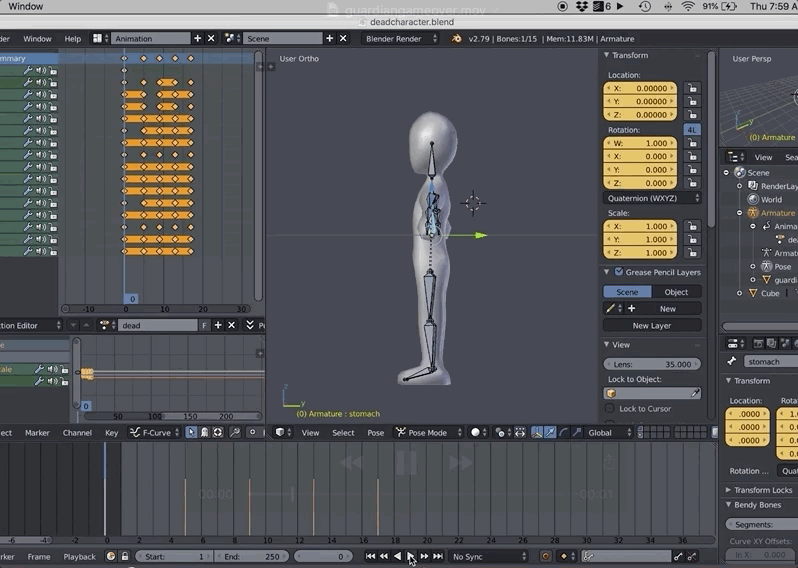This screenshot has width=798, height=568.
Task: Pick object with eyedropper in Lock to Object
Action: [x=695, y=393]
